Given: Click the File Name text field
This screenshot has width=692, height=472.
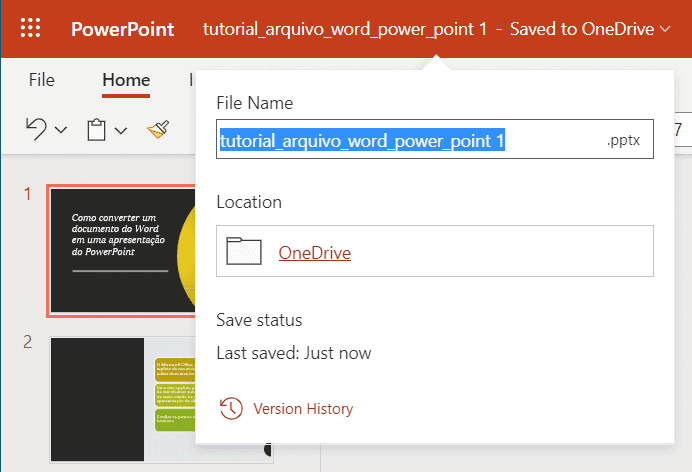Looking at the screenshot, I should (x=435, y=139).
